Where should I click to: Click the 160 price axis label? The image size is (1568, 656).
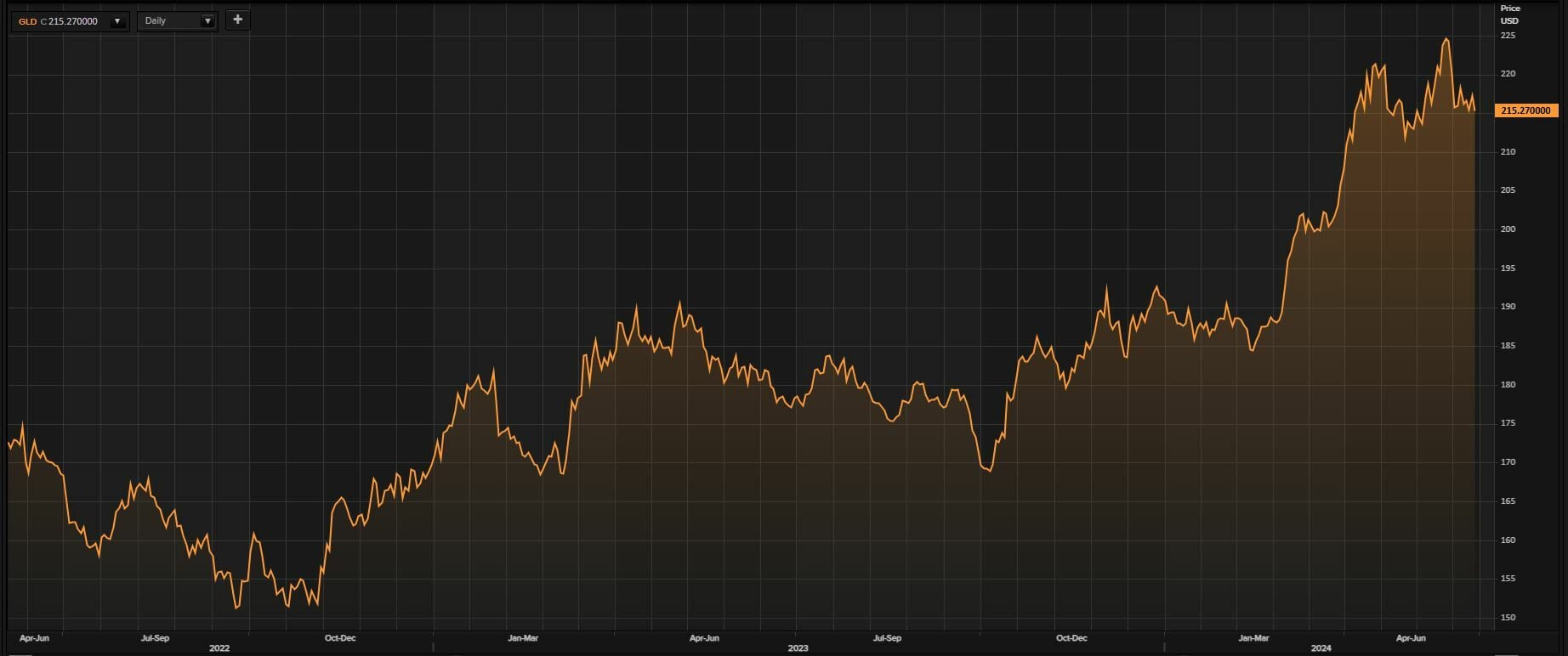coord(1508,540)
